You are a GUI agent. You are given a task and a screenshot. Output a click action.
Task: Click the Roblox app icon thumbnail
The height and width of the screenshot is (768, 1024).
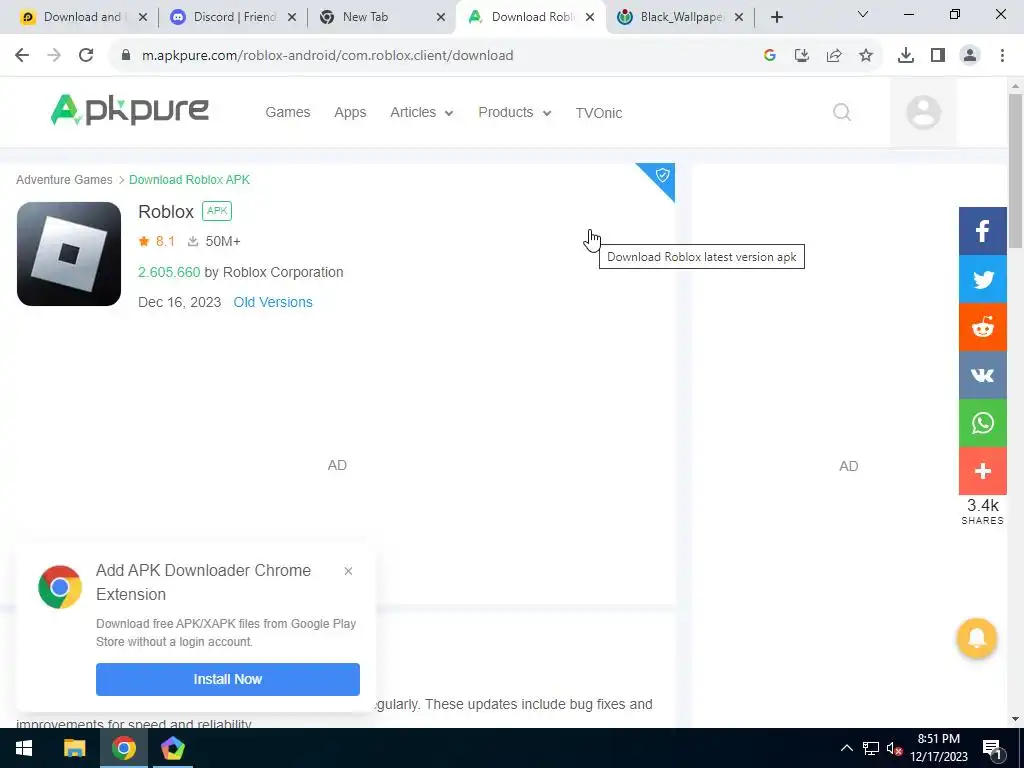point(69,253)
